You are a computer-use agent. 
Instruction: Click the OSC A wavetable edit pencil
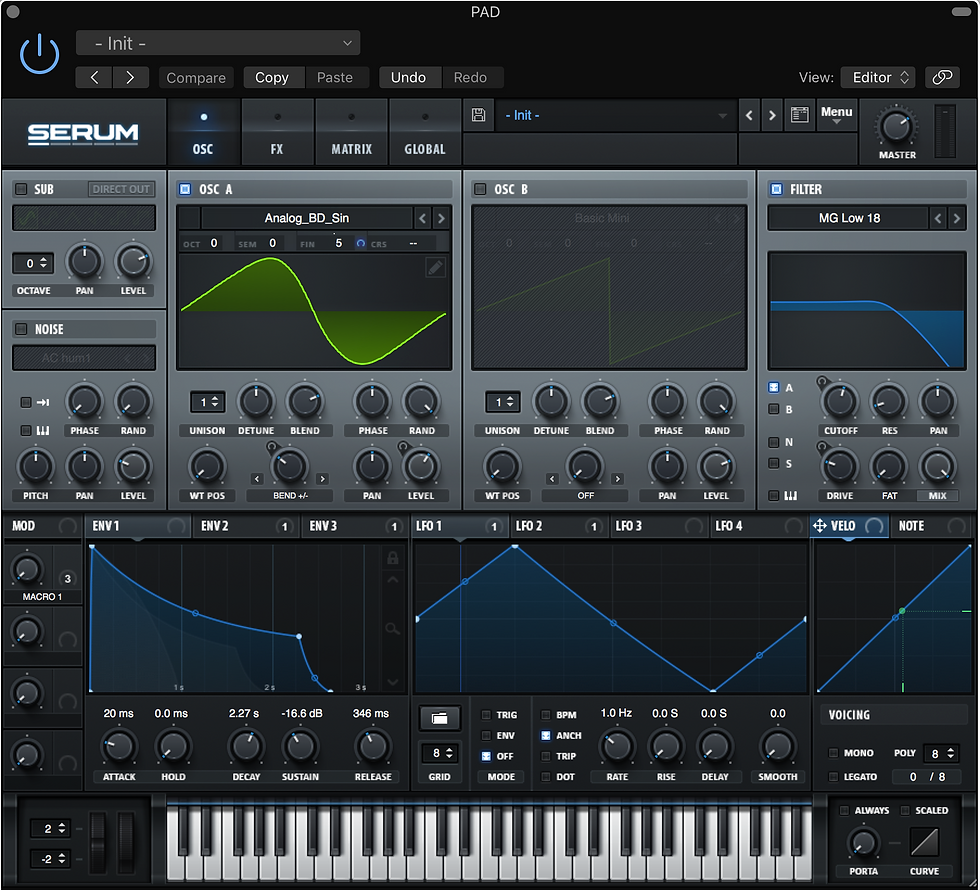(x=436, y=268)
